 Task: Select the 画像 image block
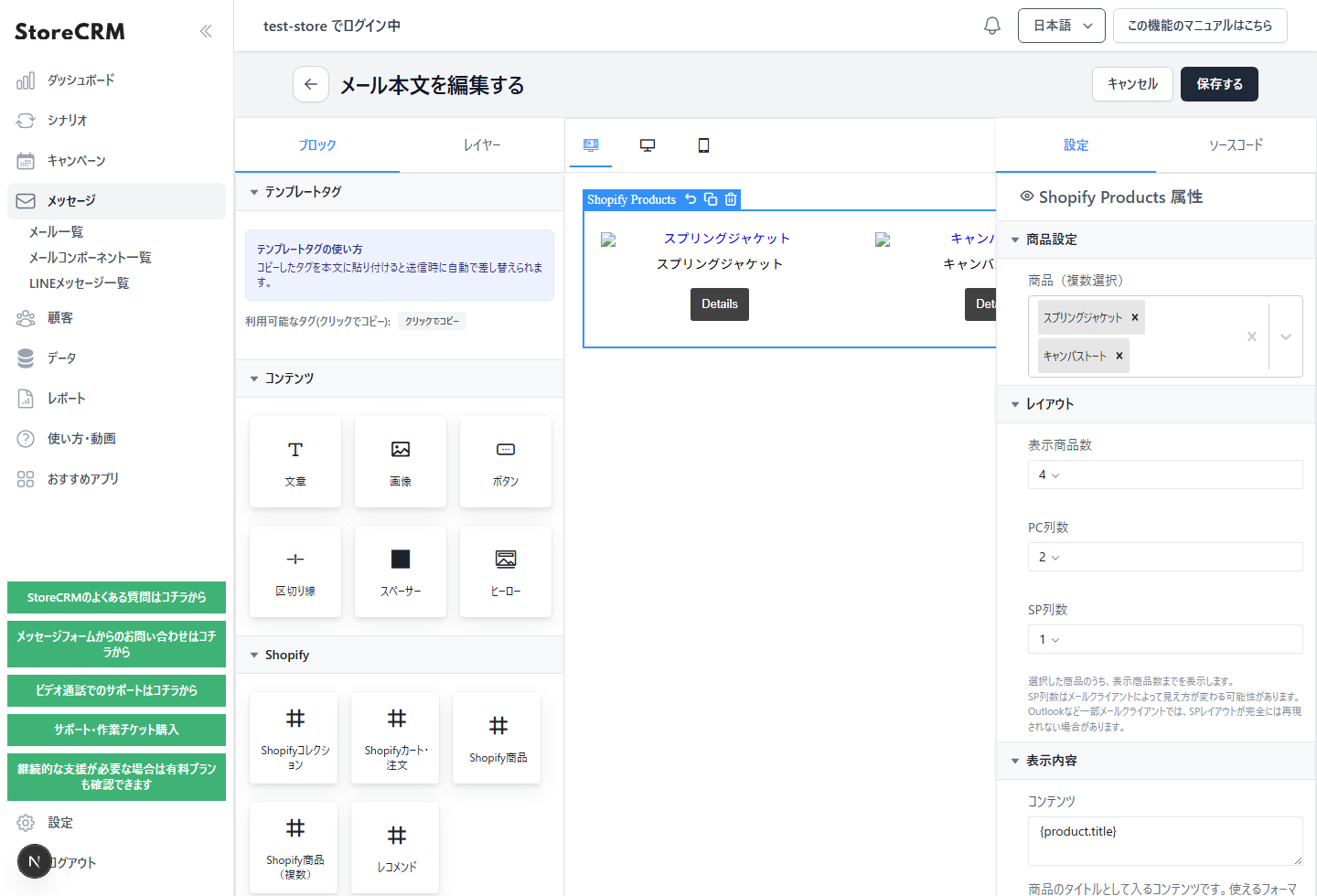tap(401, 462)
